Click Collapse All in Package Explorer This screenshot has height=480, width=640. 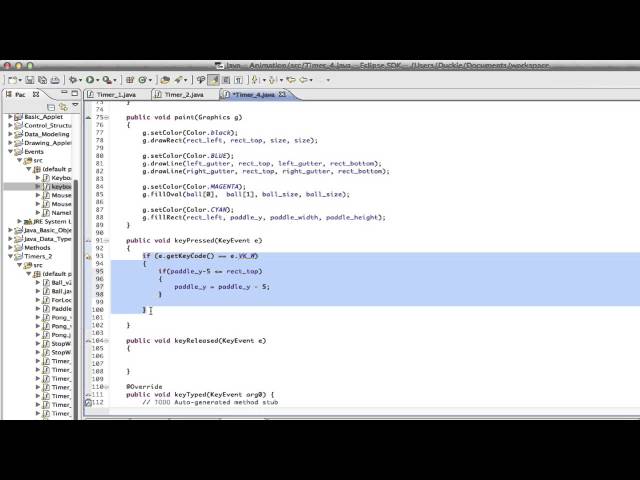click(x=51, y=107)
